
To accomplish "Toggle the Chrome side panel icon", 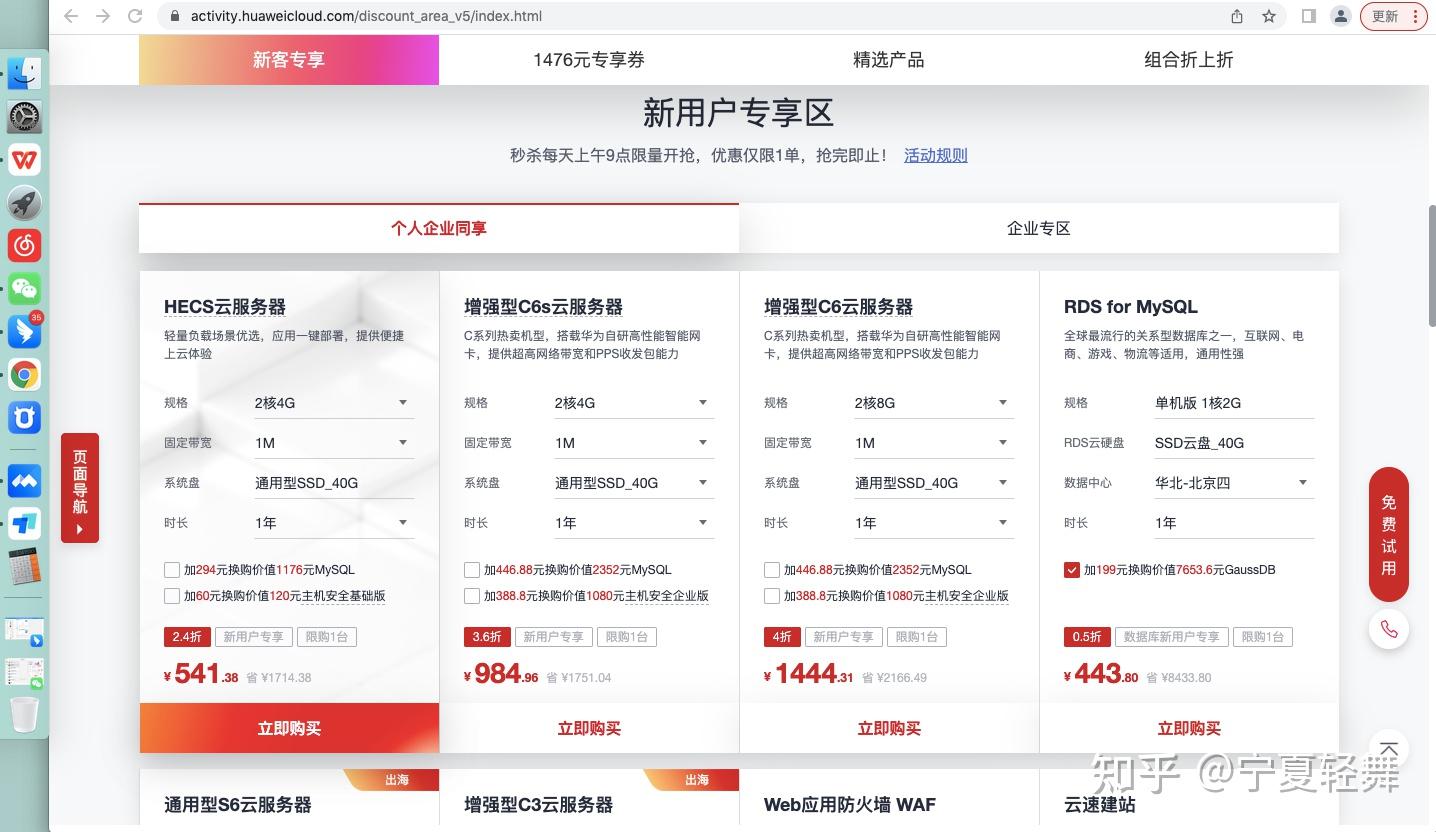I will click(x=1308, y=16).
